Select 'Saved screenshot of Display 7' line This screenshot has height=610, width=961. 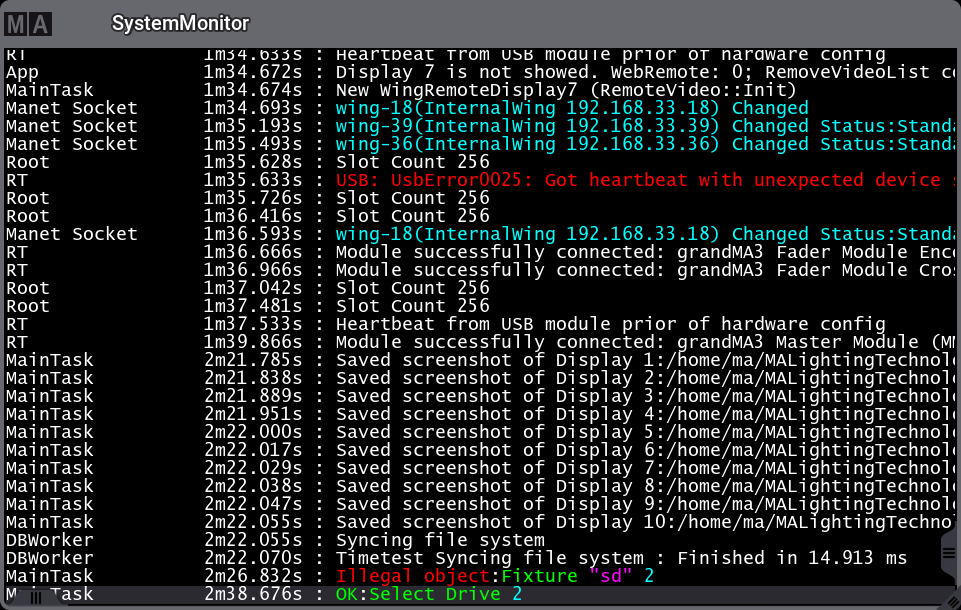(480, 468)
